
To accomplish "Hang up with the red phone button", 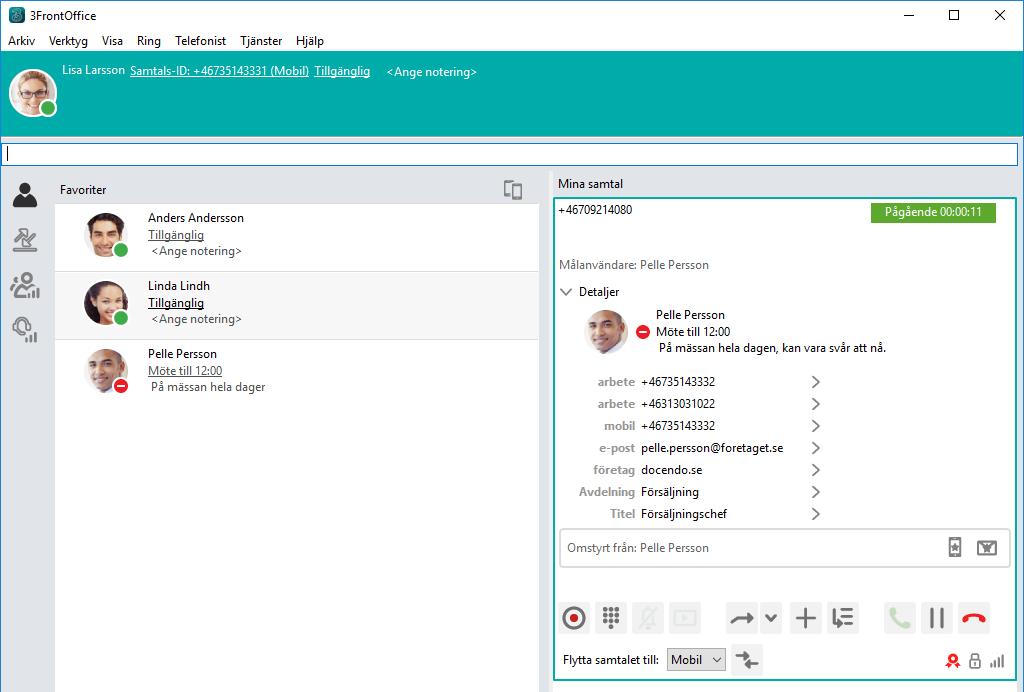I will point(974,618).
